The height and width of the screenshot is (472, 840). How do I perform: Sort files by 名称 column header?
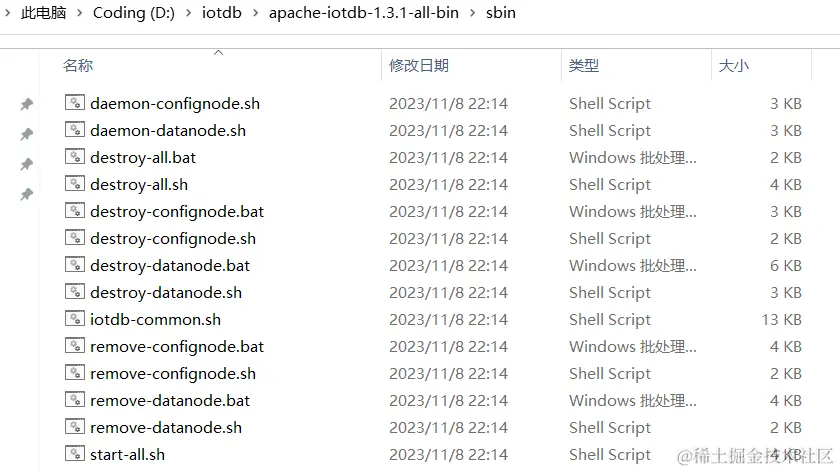78,65
